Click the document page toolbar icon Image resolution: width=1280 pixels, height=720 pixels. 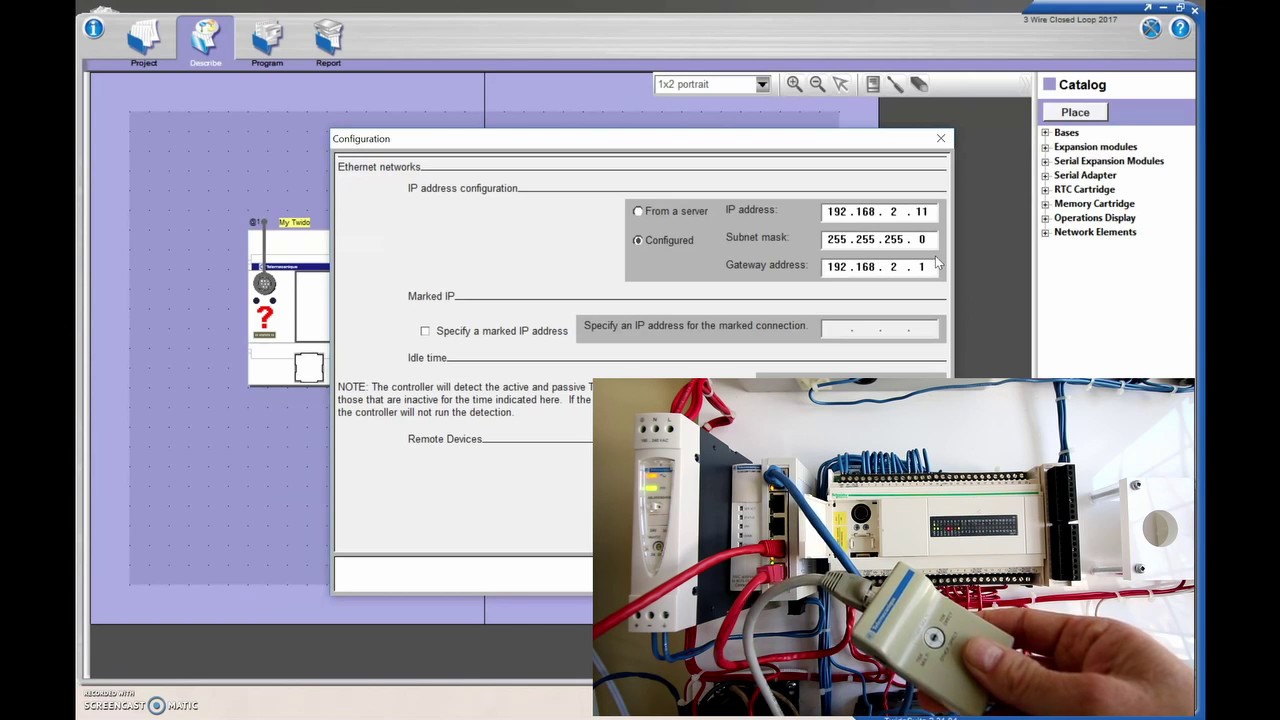click(x=873, y=84)
